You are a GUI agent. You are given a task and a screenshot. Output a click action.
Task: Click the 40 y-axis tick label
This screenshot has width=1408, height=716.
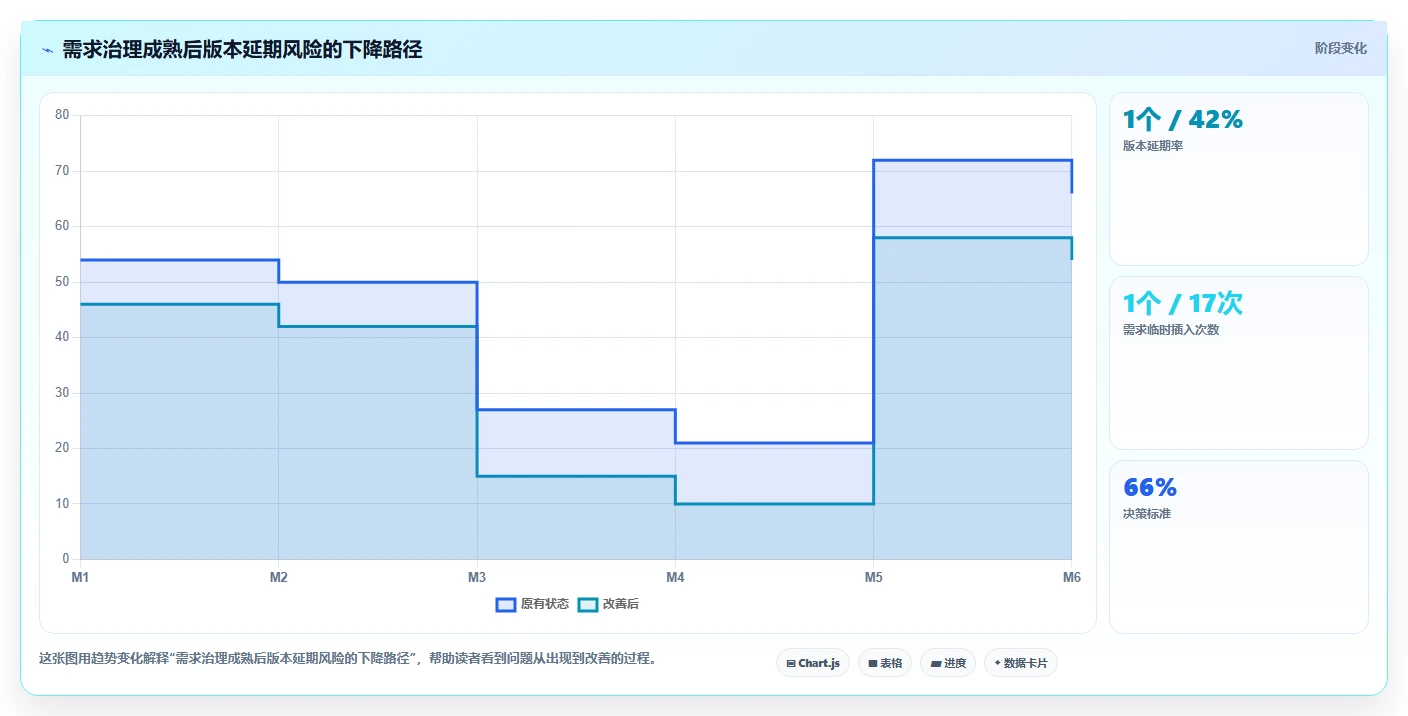(62, 337)
